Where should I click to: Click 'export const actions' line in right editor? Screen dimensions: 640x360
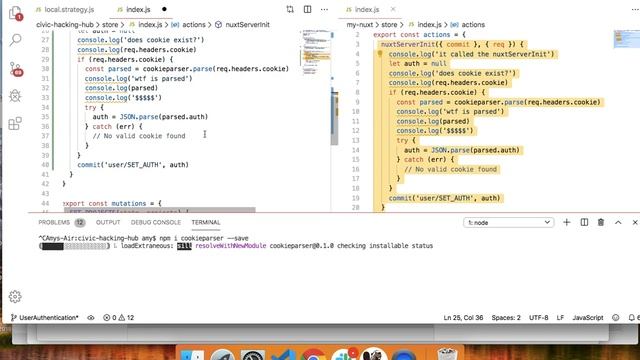click(419, 35)
